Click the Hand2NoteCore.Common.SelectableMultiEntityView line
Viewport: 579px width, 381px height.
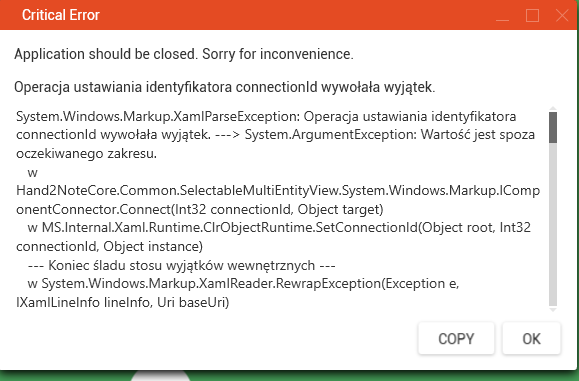278,190
